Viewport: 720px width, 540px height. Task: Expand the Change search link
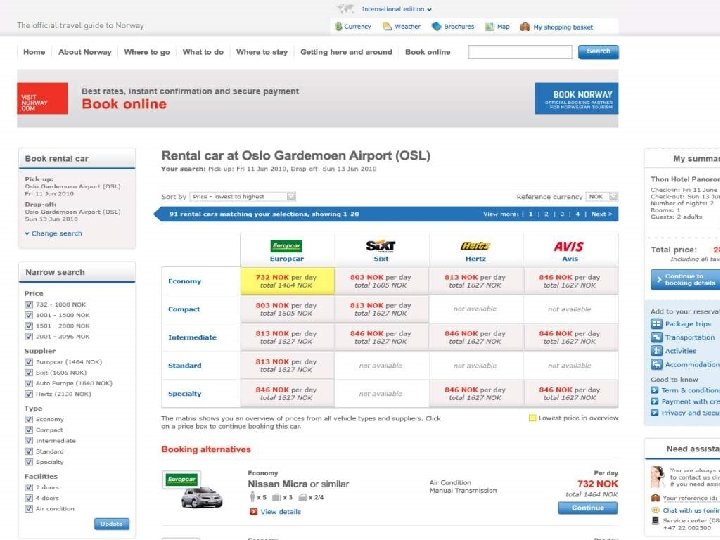click(54, 233)
